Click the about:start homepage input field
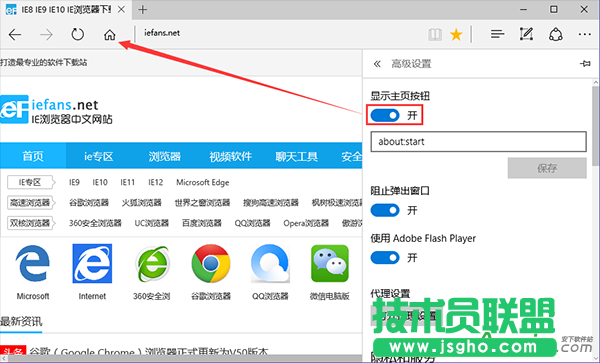Image resolution: width=600 pixels, height=363 pixels. pos(478,142)
